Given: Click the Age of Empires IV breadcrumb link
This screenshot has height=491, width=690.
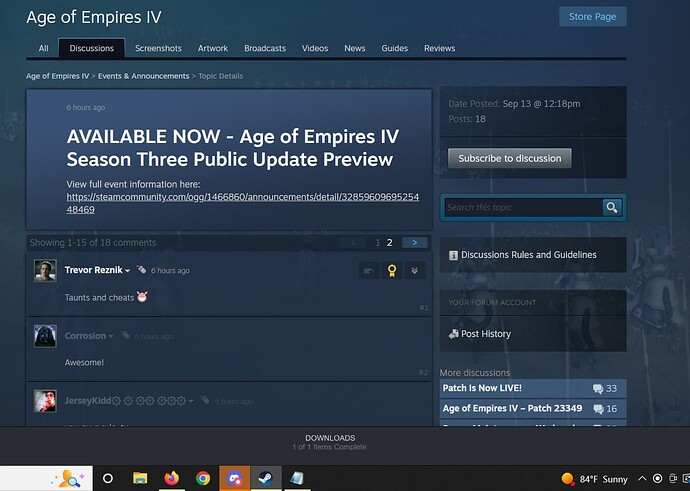Looking at the screenshot, I should tap(57, 76).
